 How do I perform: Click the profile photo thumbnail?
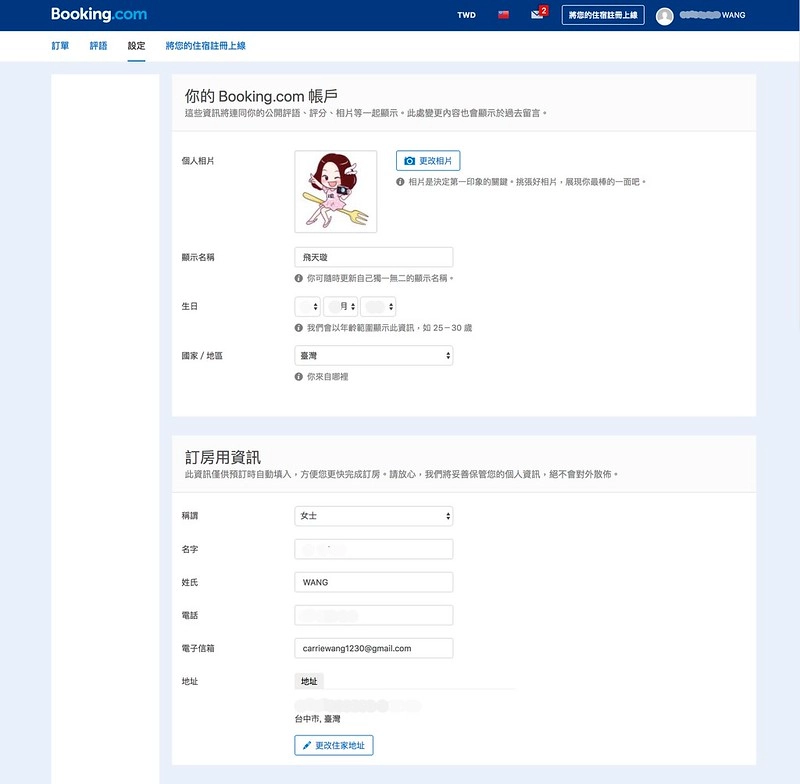[x=335, y=191]
